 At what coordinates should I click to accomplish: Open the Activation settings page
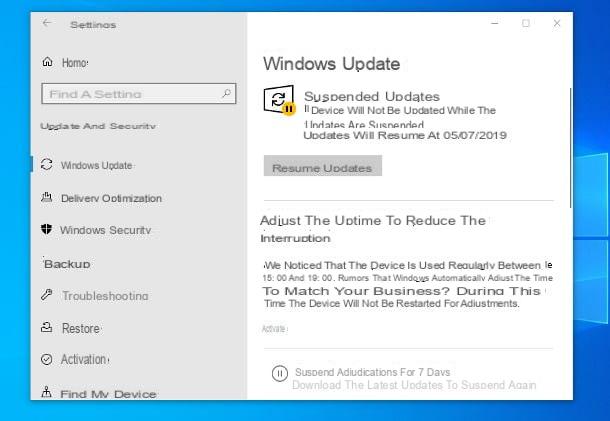point(84,360)
